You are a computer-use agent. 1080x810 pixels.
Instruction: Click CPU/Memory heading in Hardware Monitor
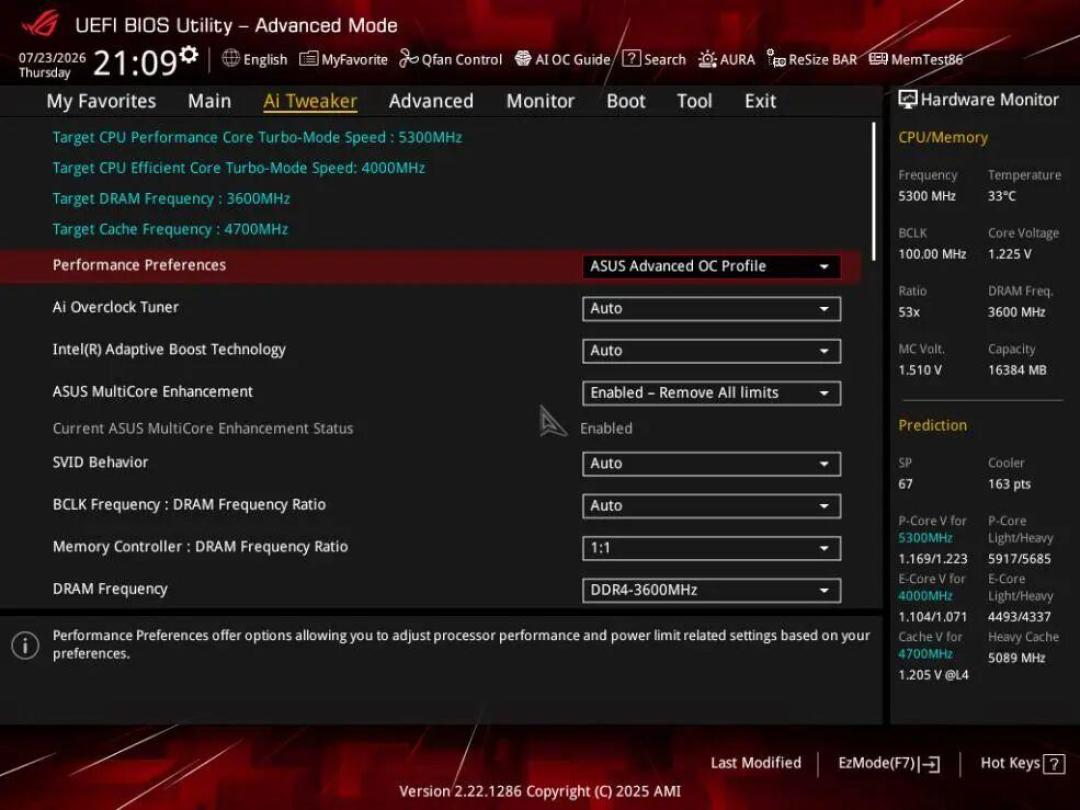coord(943,137)
